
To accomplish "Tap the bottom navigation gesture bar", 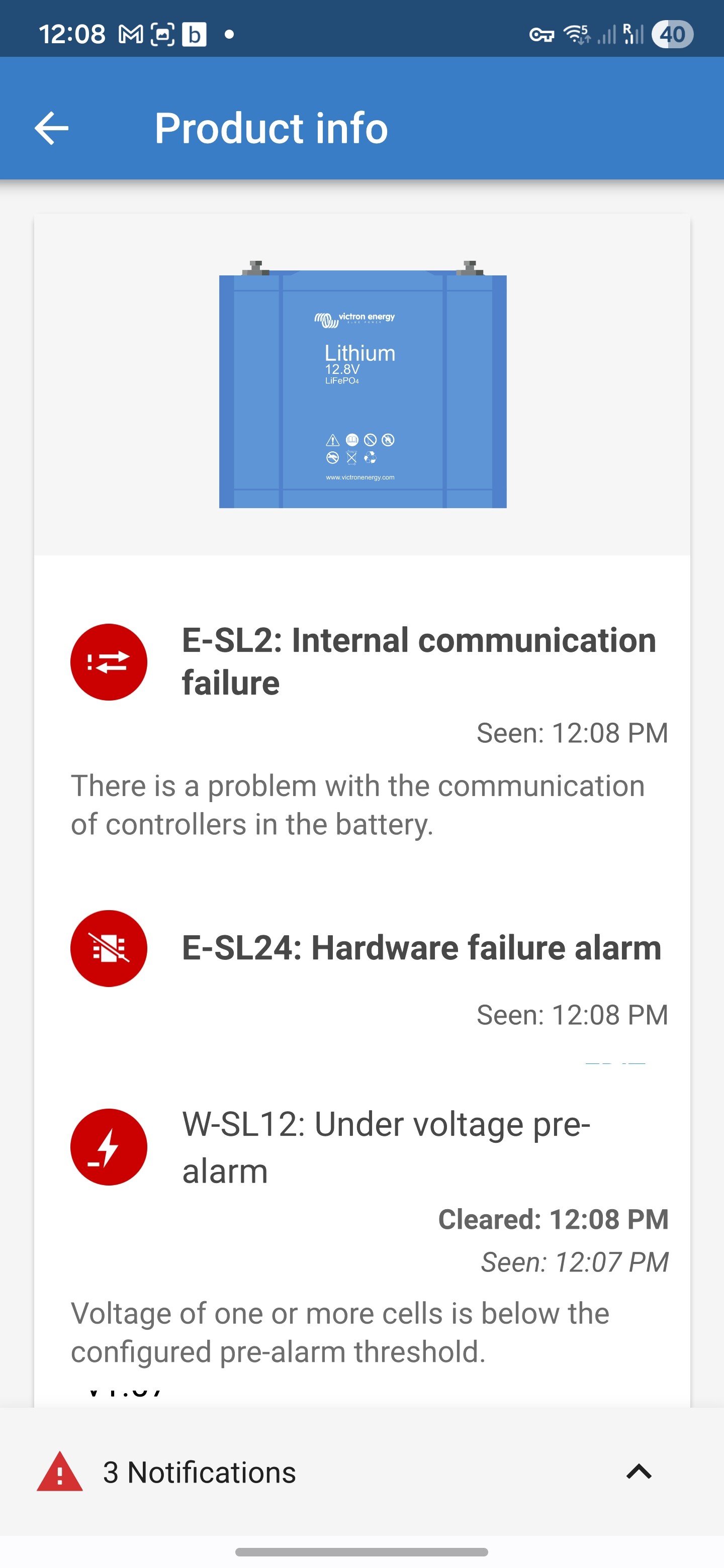I will [361, 1551].
